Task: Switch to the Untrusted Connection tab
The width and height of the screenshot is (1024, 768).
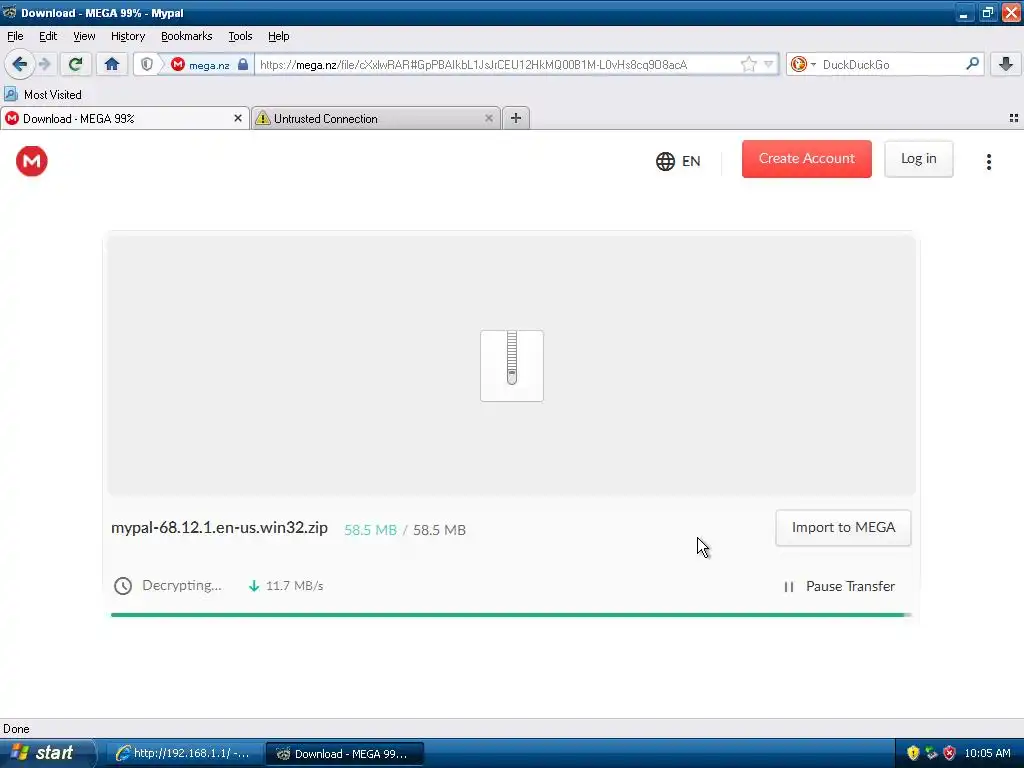Action: click(376, 118)
